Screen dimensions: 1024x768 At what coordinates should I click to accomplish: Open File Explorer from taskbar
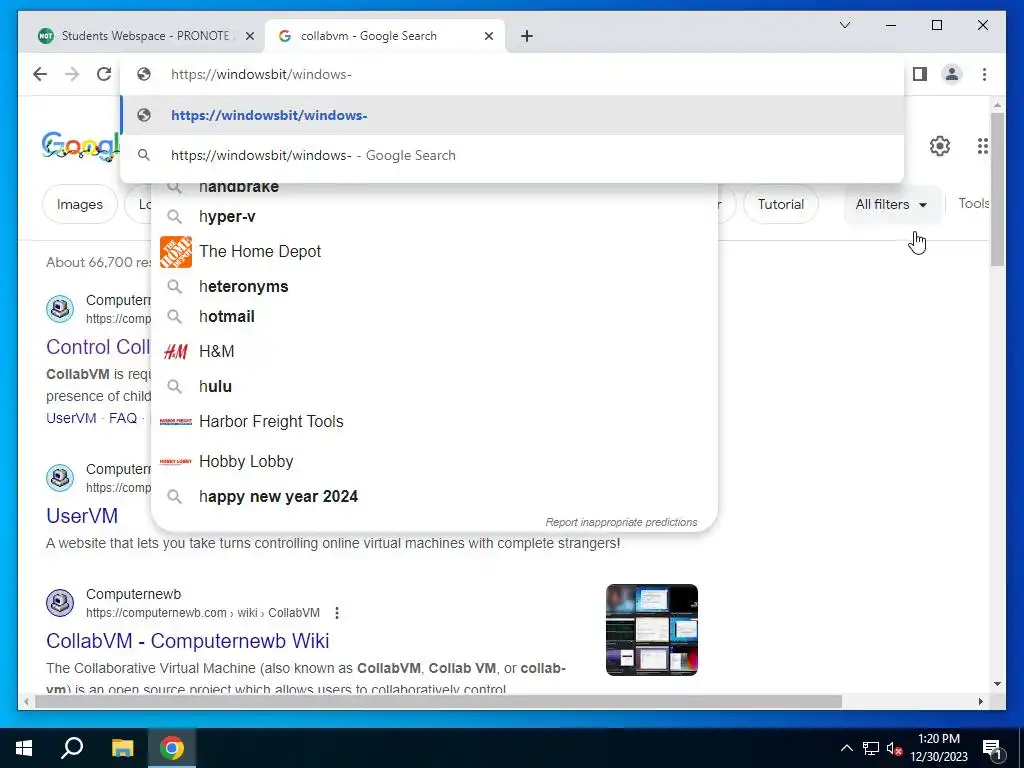point(122,748)
